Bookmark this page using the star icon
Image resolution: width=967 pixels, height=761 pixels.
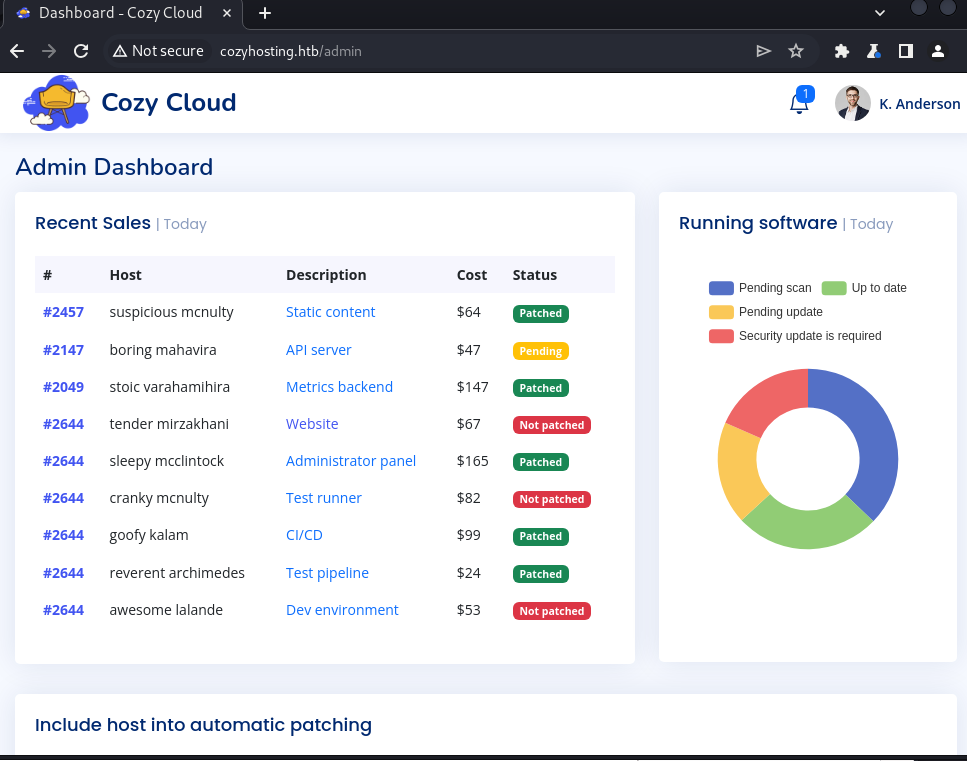(x=795, y=50)
